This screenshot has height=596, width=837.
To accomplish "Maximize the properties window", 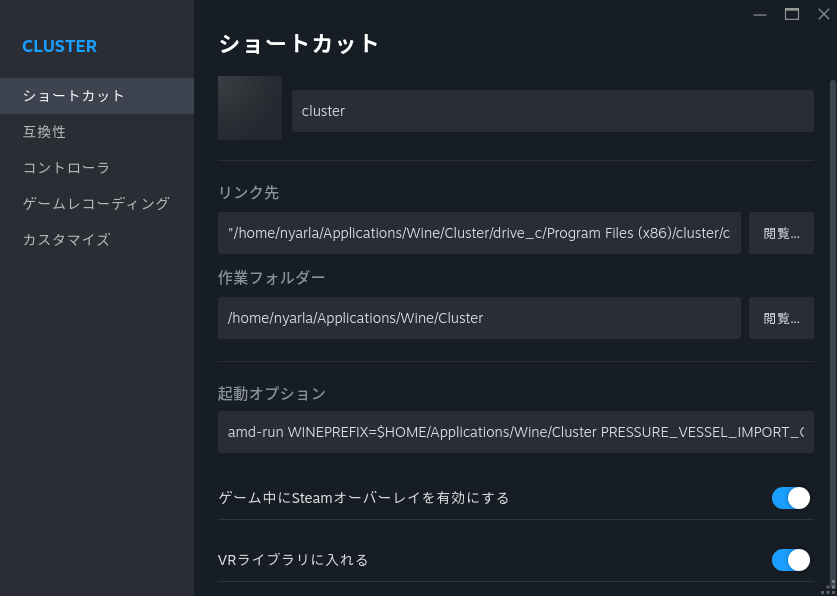I will point(792,15).
